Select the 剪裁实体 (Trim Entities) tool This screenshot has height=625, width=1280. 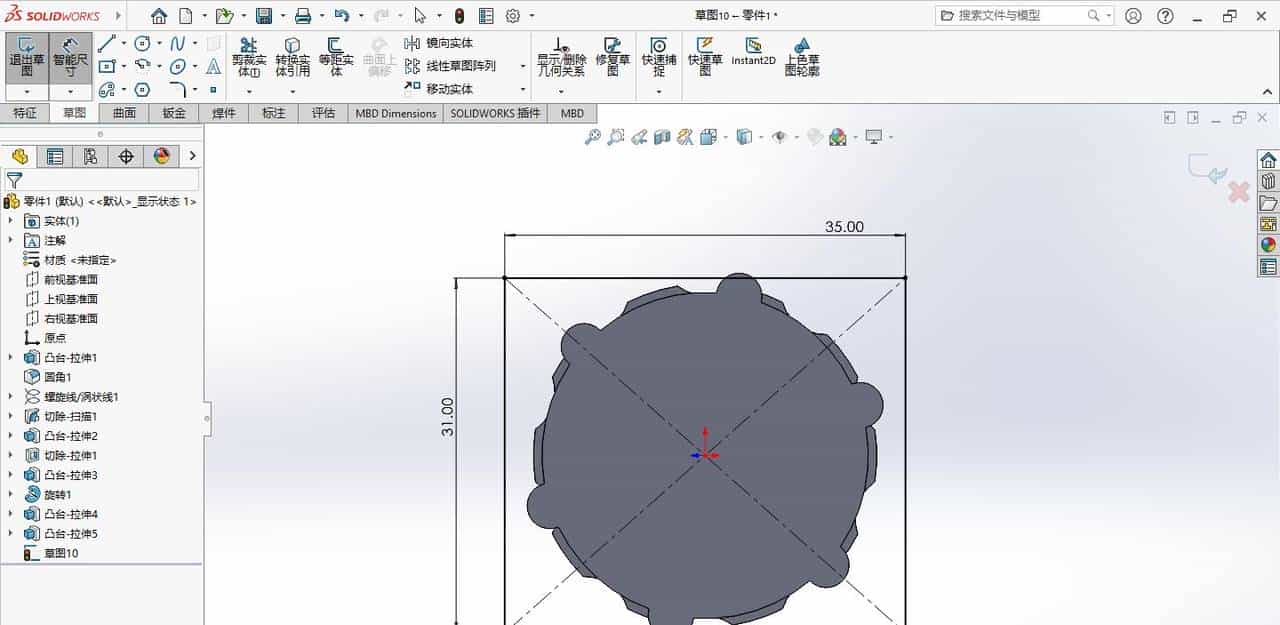coord(247,57)
